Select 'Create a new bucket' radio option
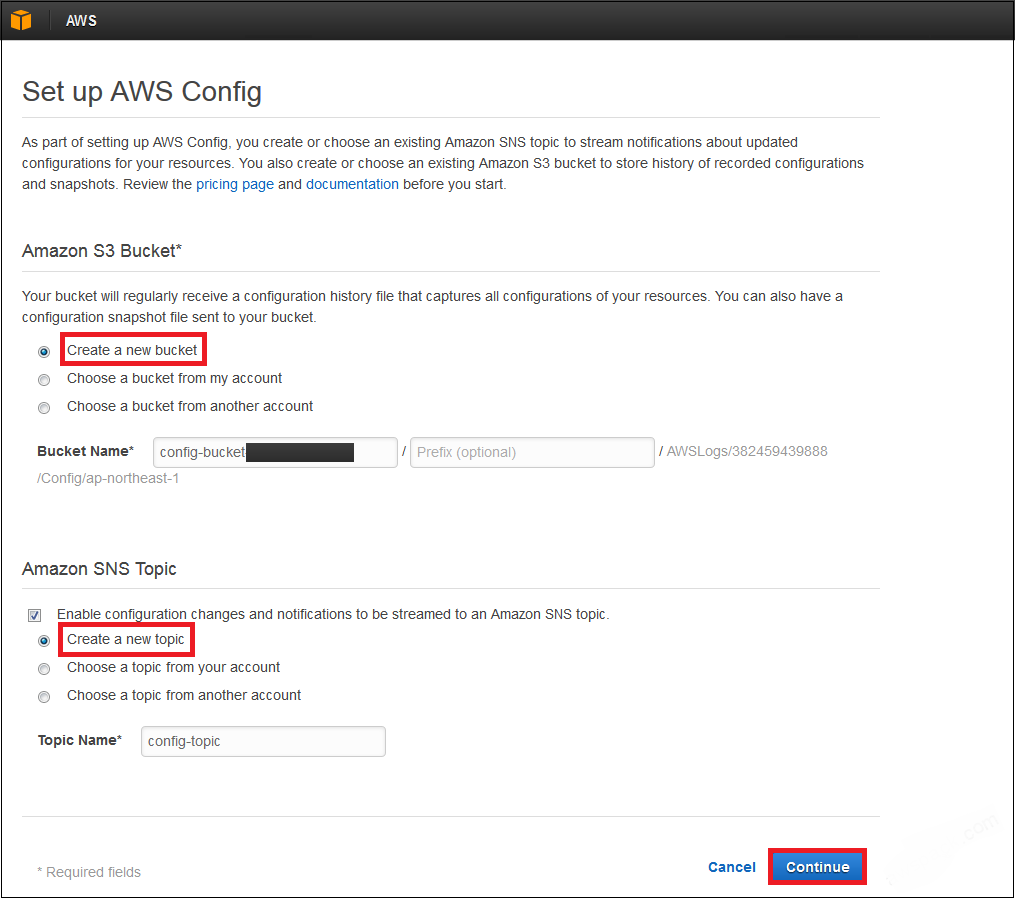 click(x=44, y=351)
